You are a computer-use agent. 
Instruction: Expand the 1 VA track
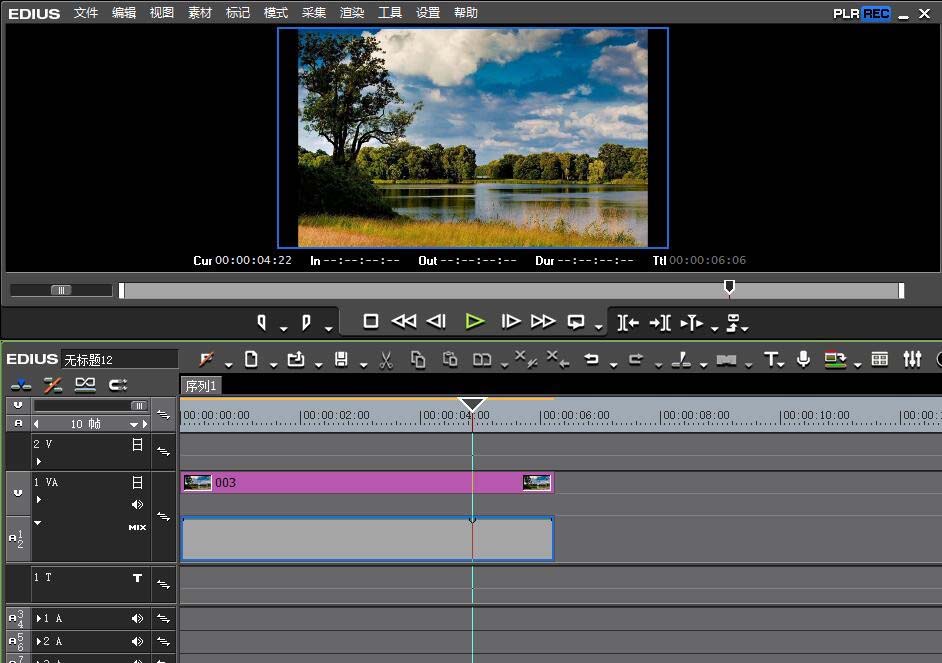click(x=38, y=500)
